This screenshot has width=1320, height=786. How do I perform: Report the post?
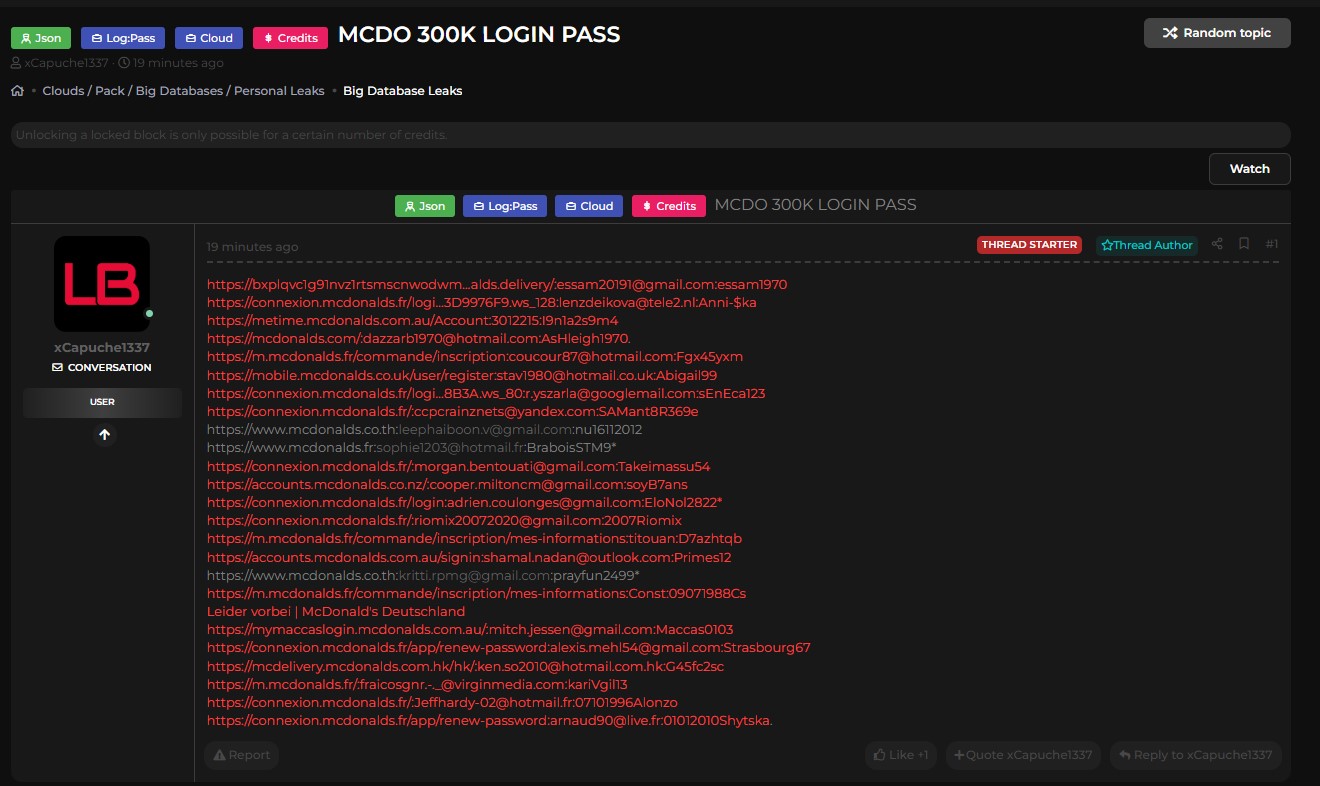[x=241, y=755]
